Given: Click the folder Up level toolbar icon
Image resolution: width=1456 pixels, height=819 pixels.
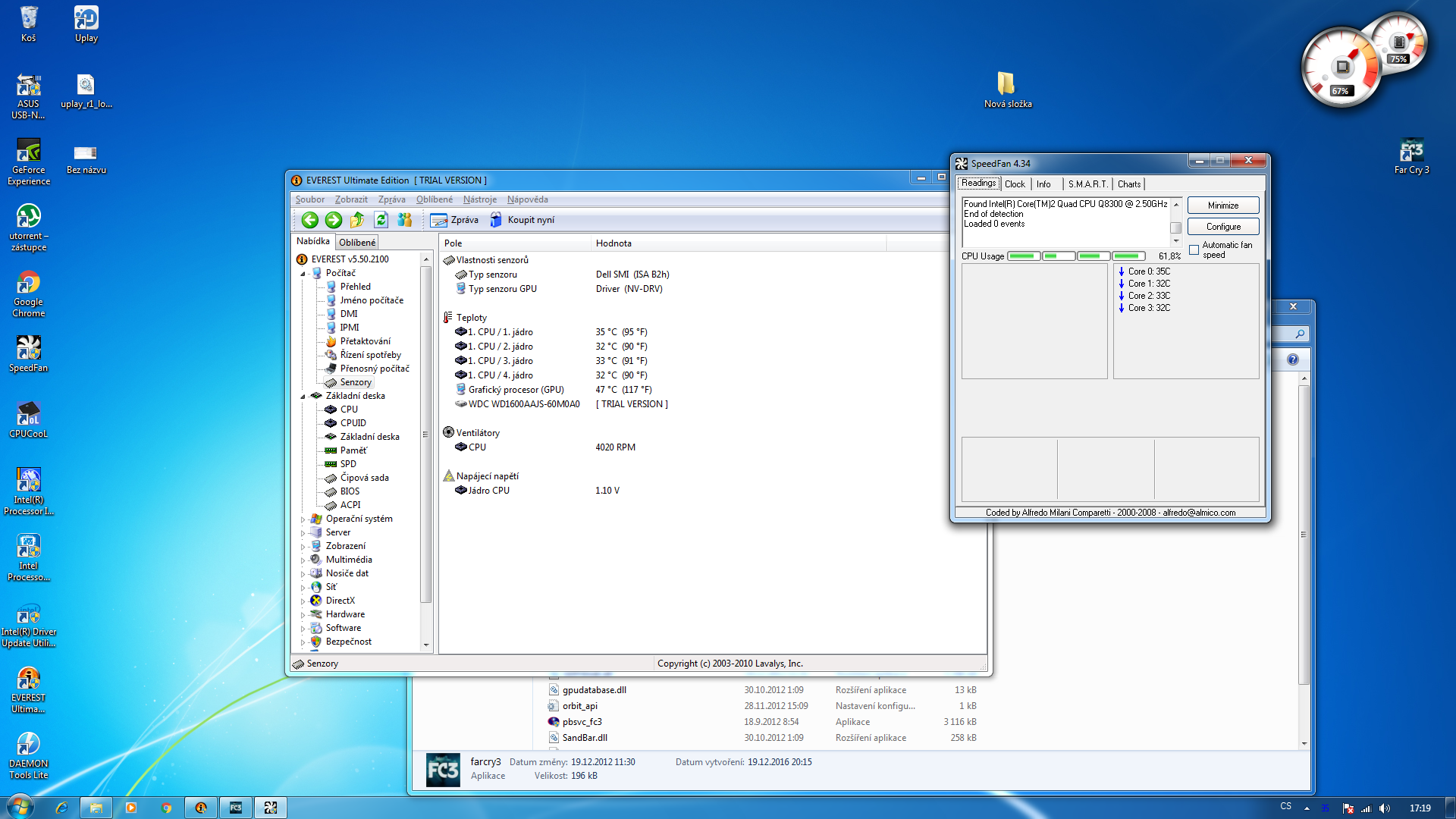Looking at the screenshot, I should pos(357,220).
